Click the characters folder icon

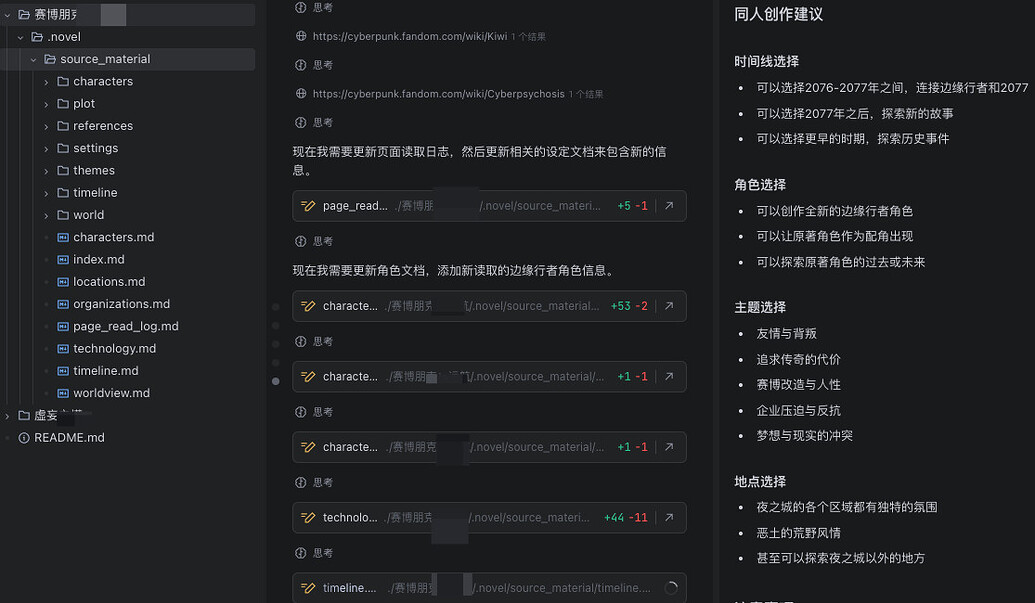tap(63, 81)
